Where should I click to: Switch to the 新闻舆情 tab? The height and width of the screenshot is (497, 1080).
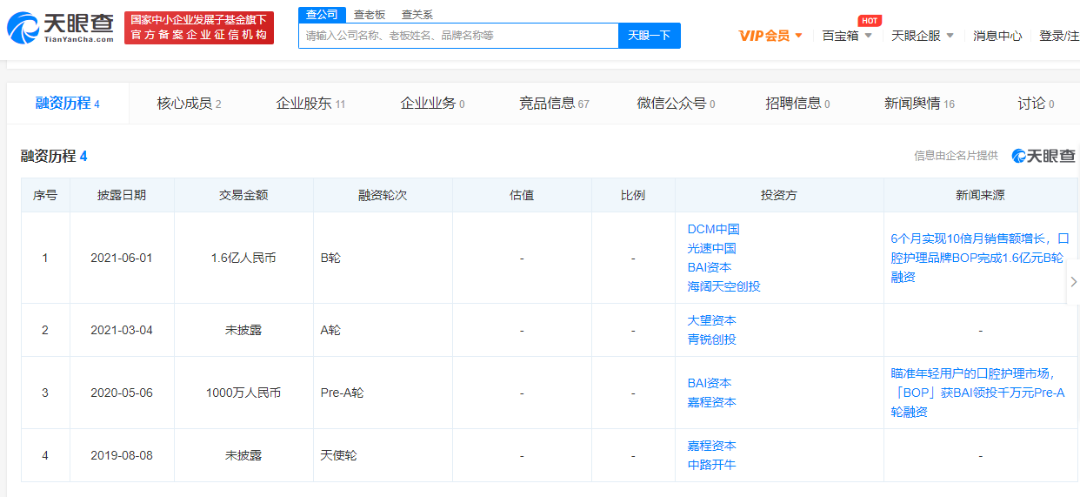tap(919, 103)
